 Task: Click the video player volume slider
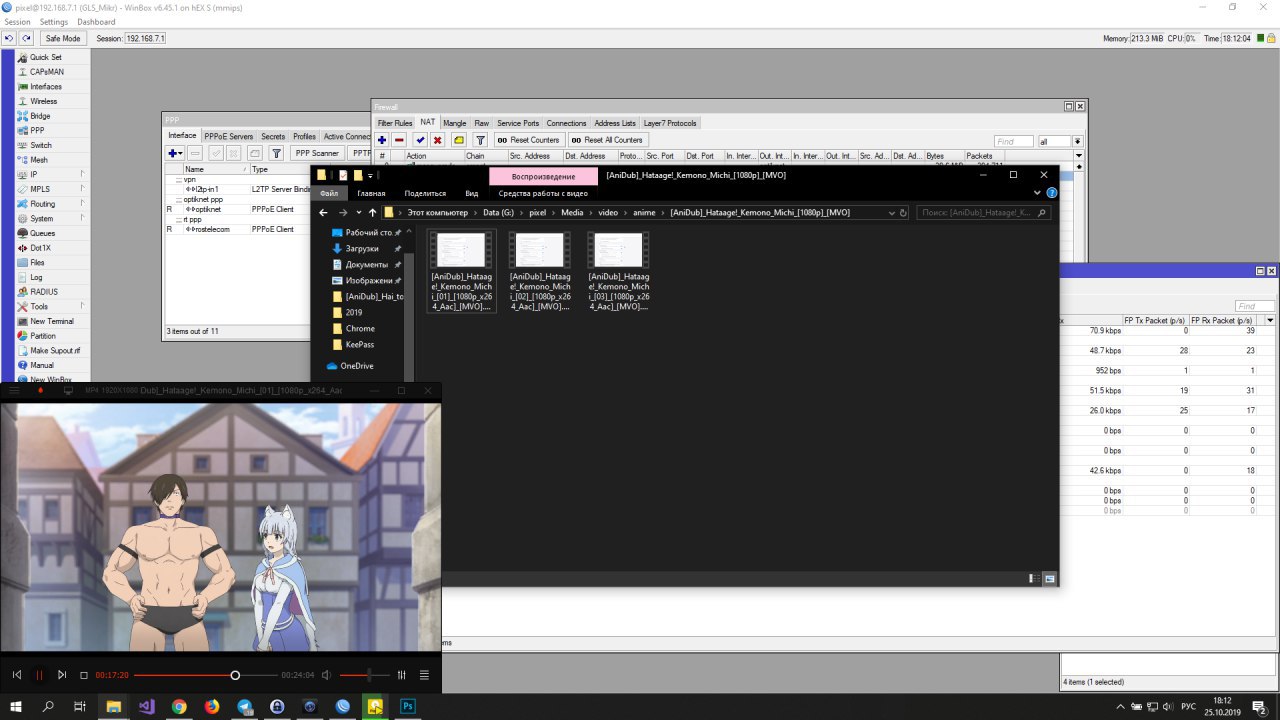click(x=364, y=675)
